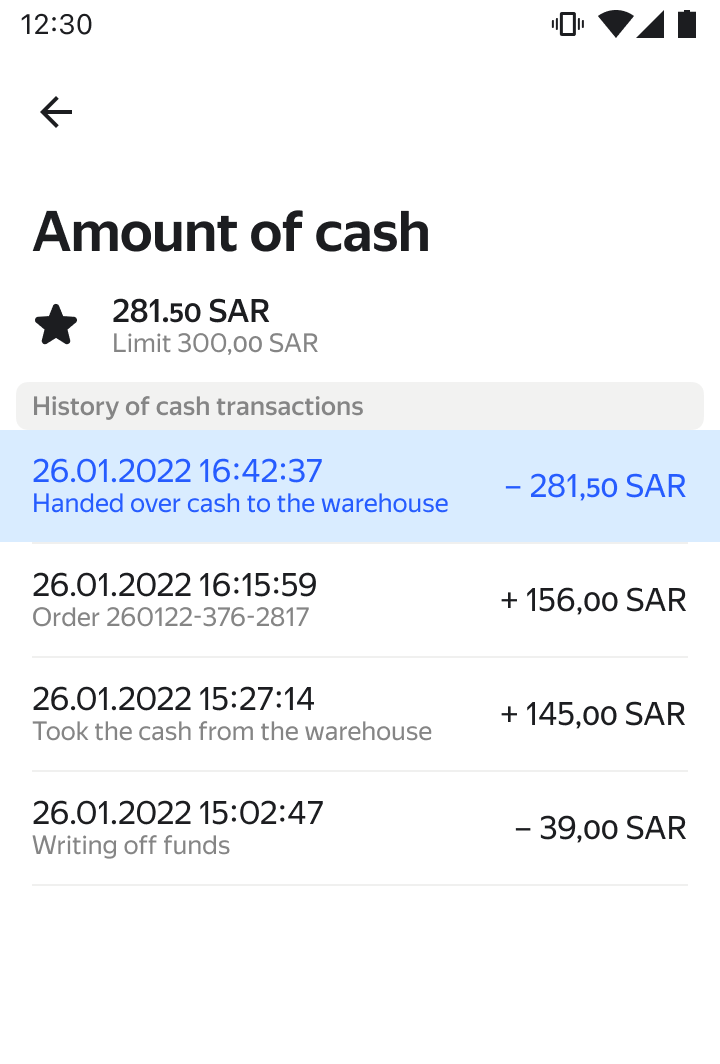Tap the back arrow icon
The width and height of the screenshot is (720, 1064).
[56, 112]
